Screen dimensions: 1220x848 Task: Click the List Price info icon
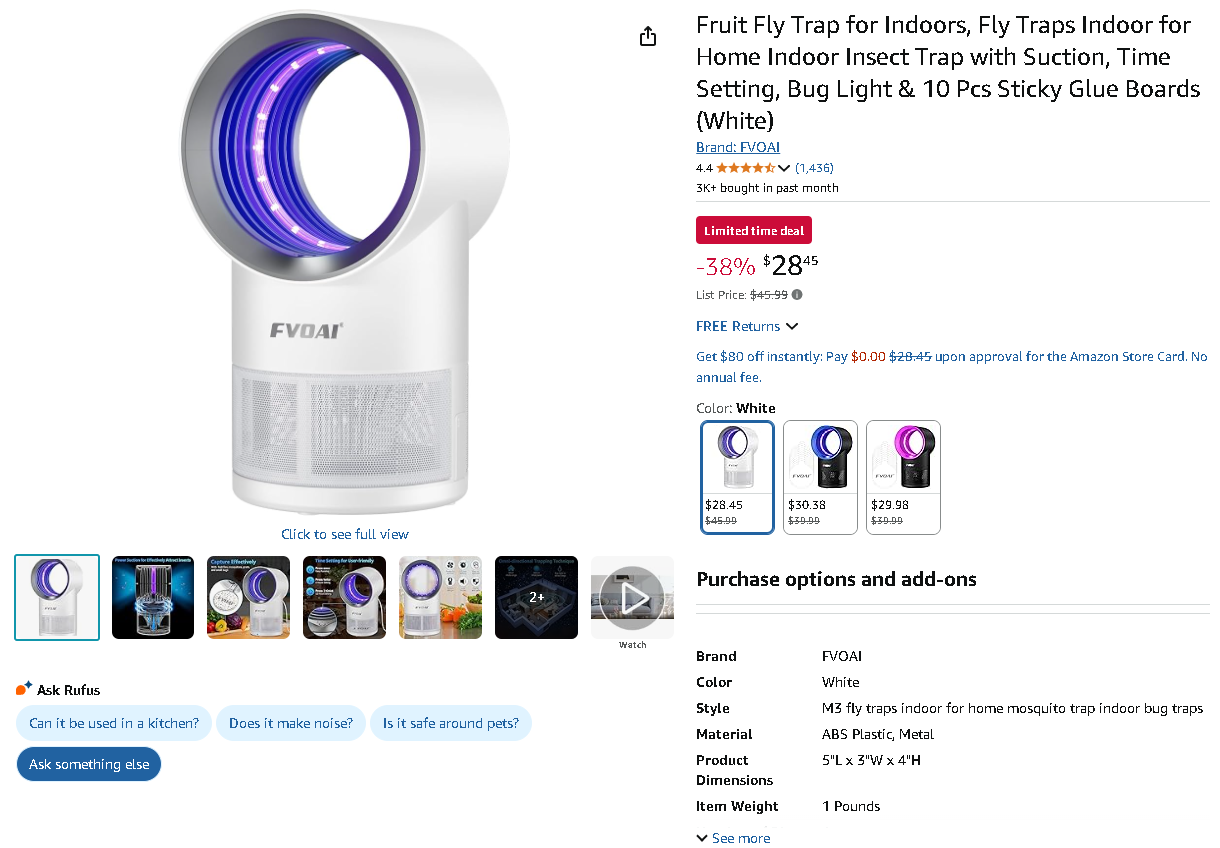[x=797, y=295]
